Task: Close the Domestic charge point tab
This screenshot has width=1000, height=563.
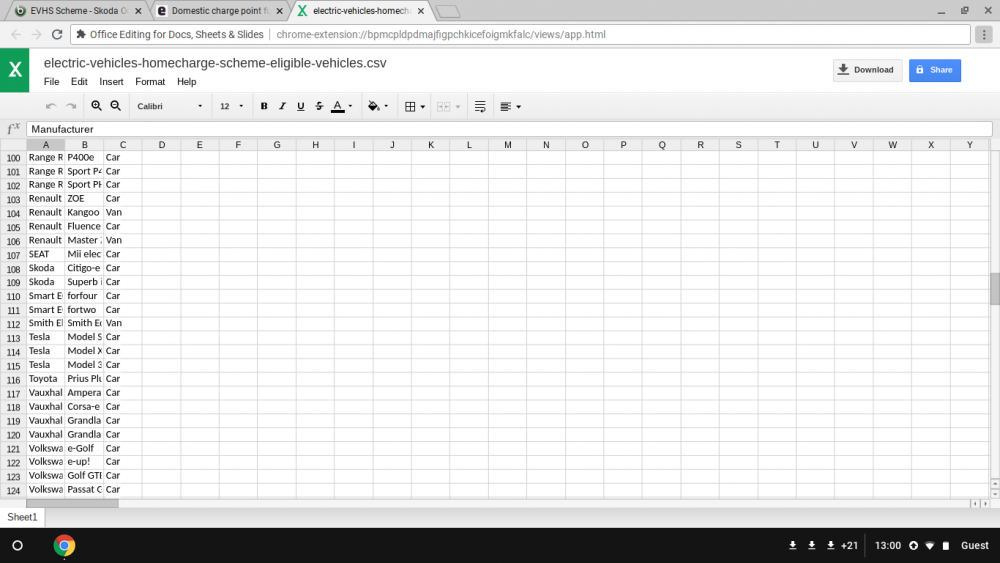Action: click(x=279, y=11)
